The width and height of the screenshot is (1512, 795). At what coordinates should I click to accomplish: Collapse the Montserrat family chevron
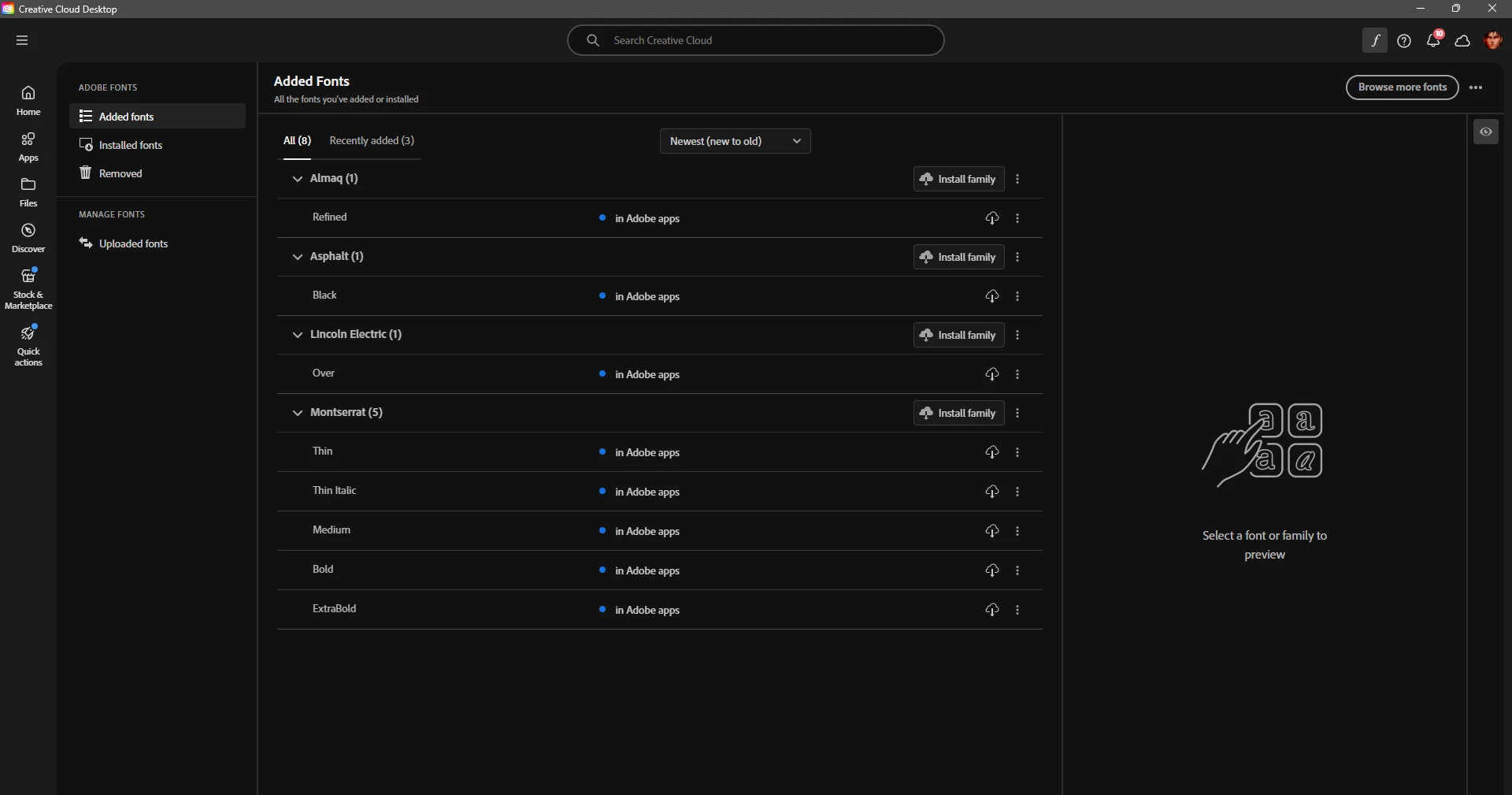(298, 413)
